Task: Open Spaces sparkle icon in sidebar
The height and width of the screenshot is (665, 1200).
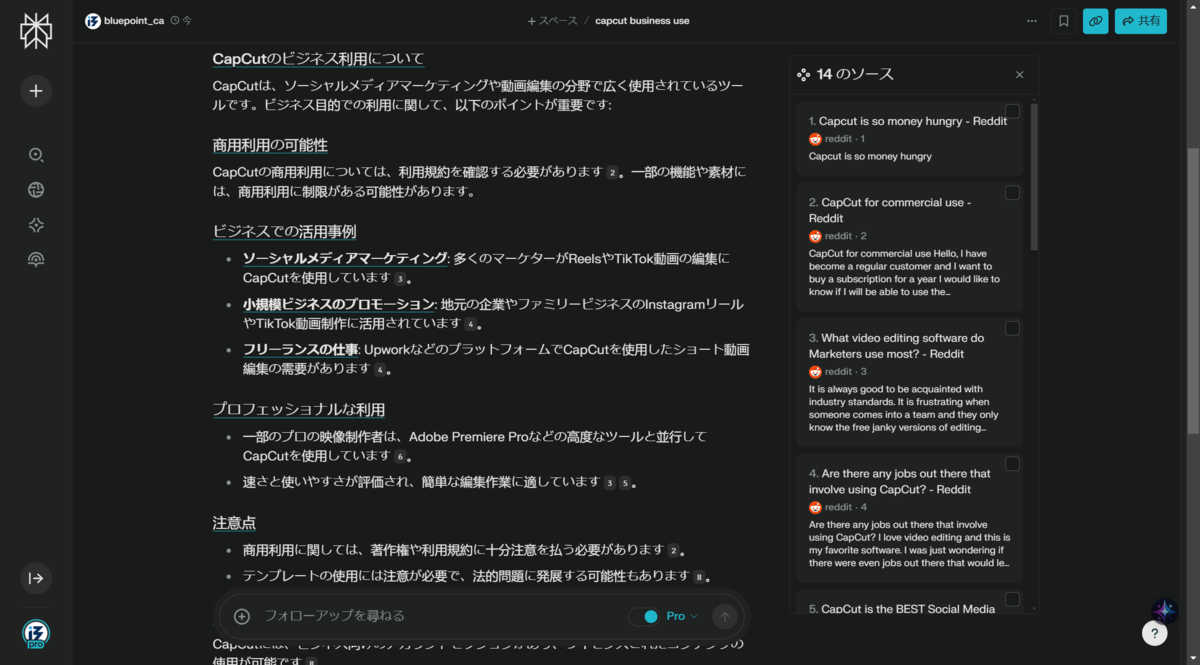Action: point(36,225)
